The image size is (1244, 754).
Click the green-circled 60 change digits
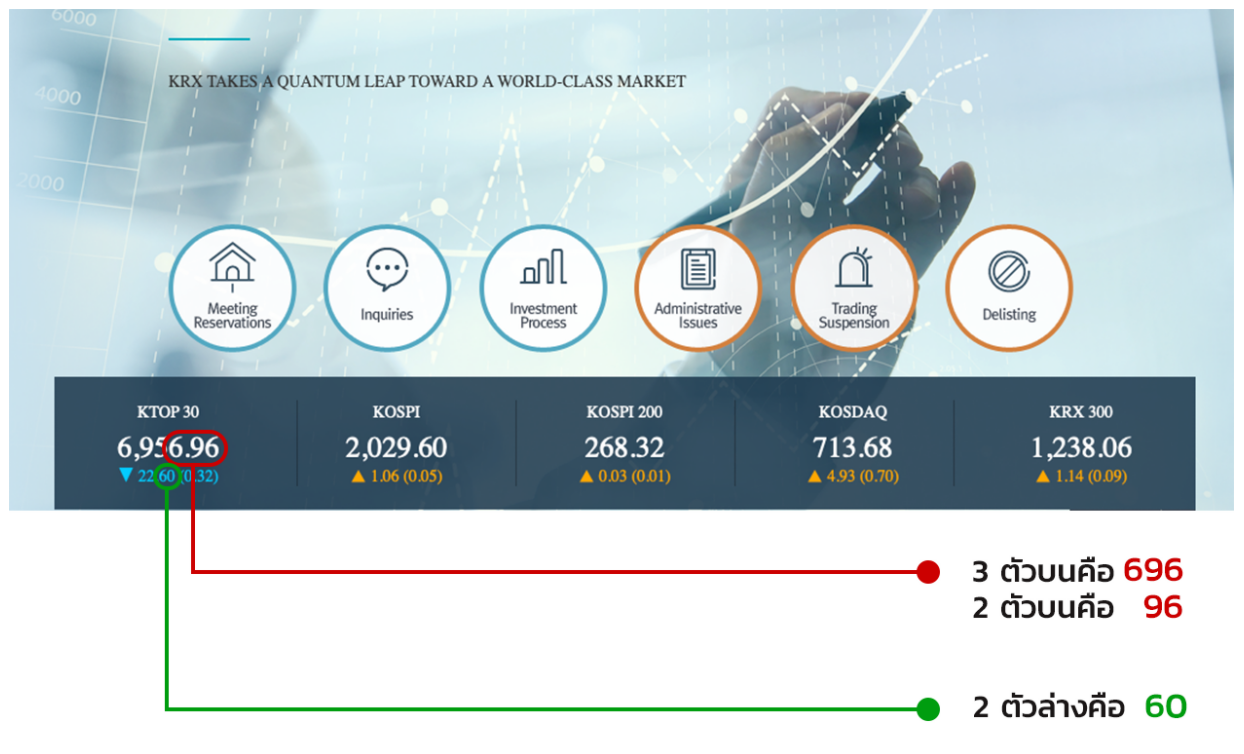168,476
